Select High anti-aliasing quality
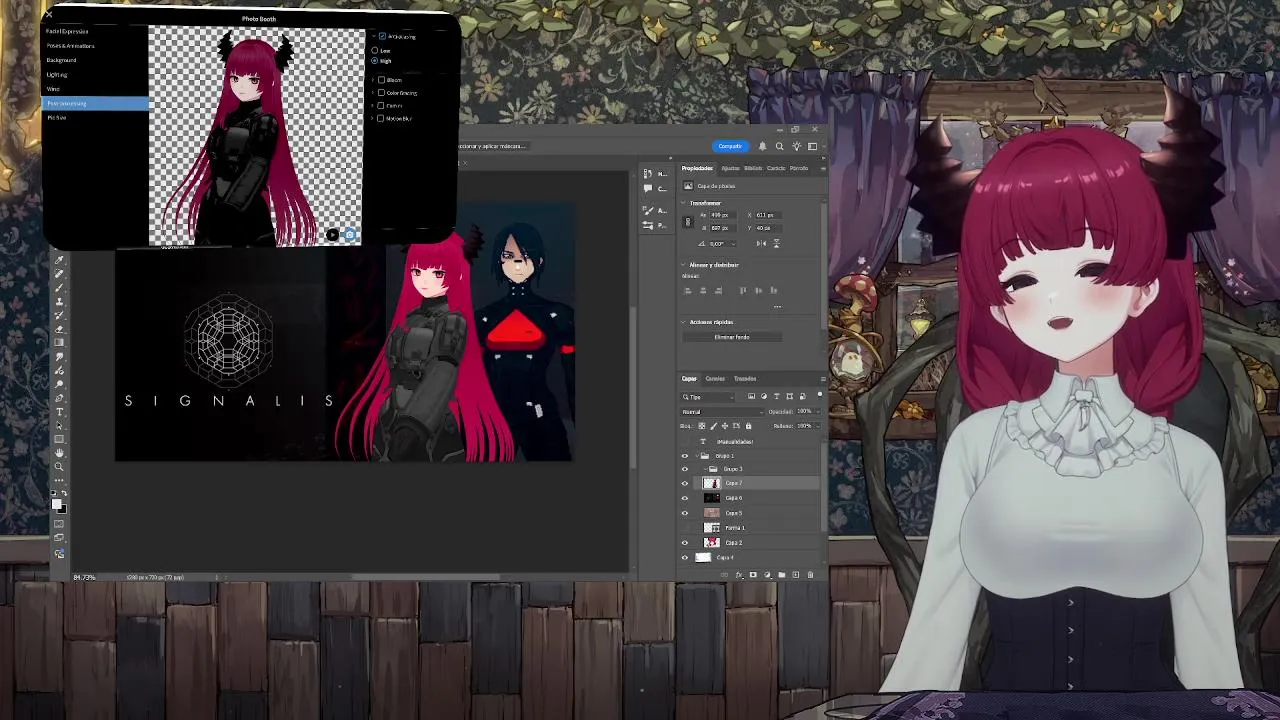The height and width of the screenshot is (720, 1280). pos(375,61)
